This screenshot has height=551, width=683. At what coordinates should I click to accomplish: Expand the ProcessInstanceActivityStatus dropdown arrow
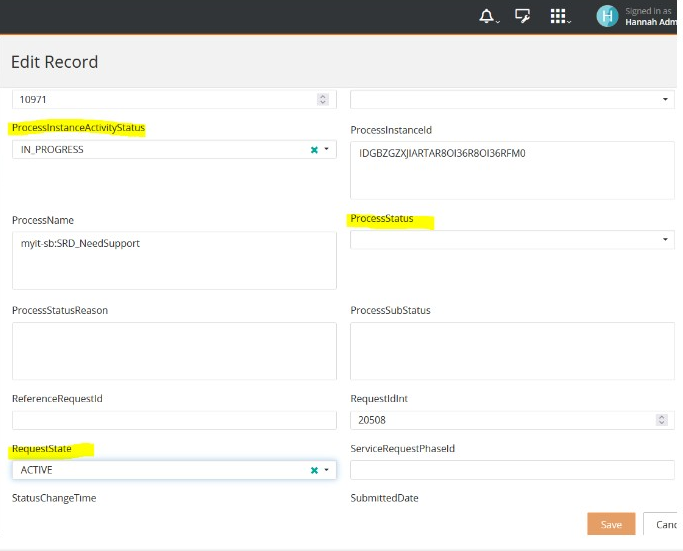click(327, 149)
